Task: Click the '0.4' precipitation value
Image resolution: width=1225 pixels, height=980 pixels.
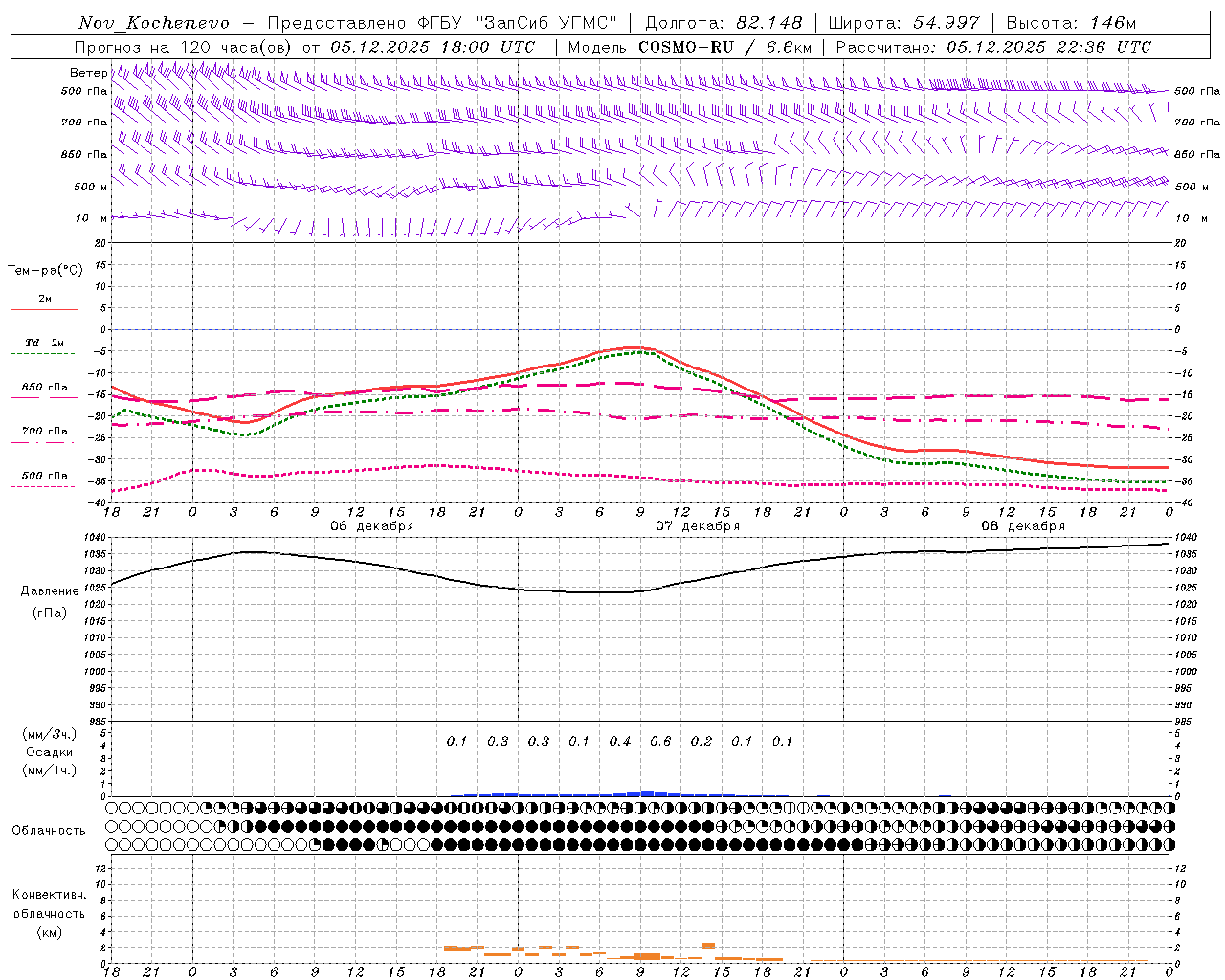Action: [x=620, y=741]
